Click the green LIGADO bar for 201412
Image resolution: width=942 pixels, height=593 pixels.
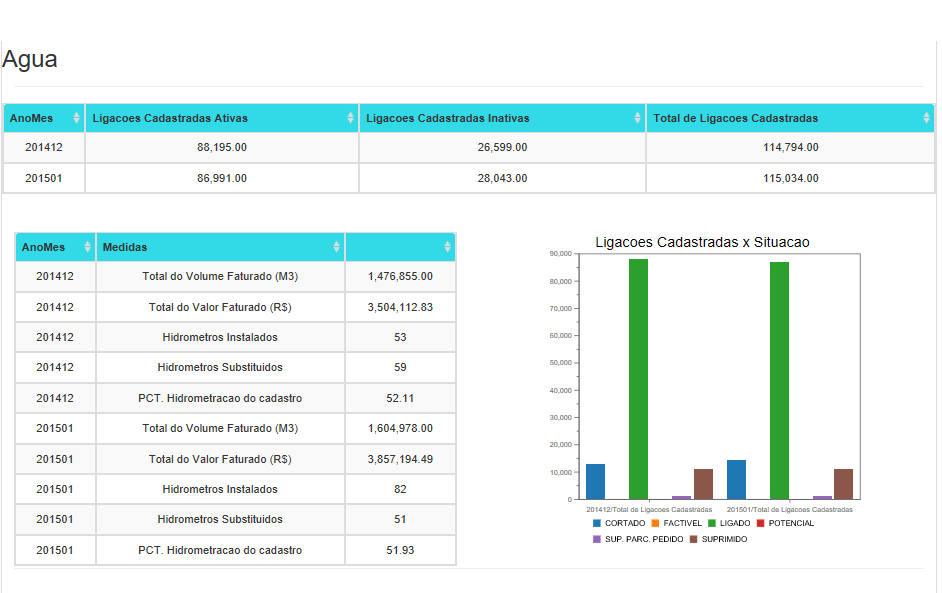638,380
